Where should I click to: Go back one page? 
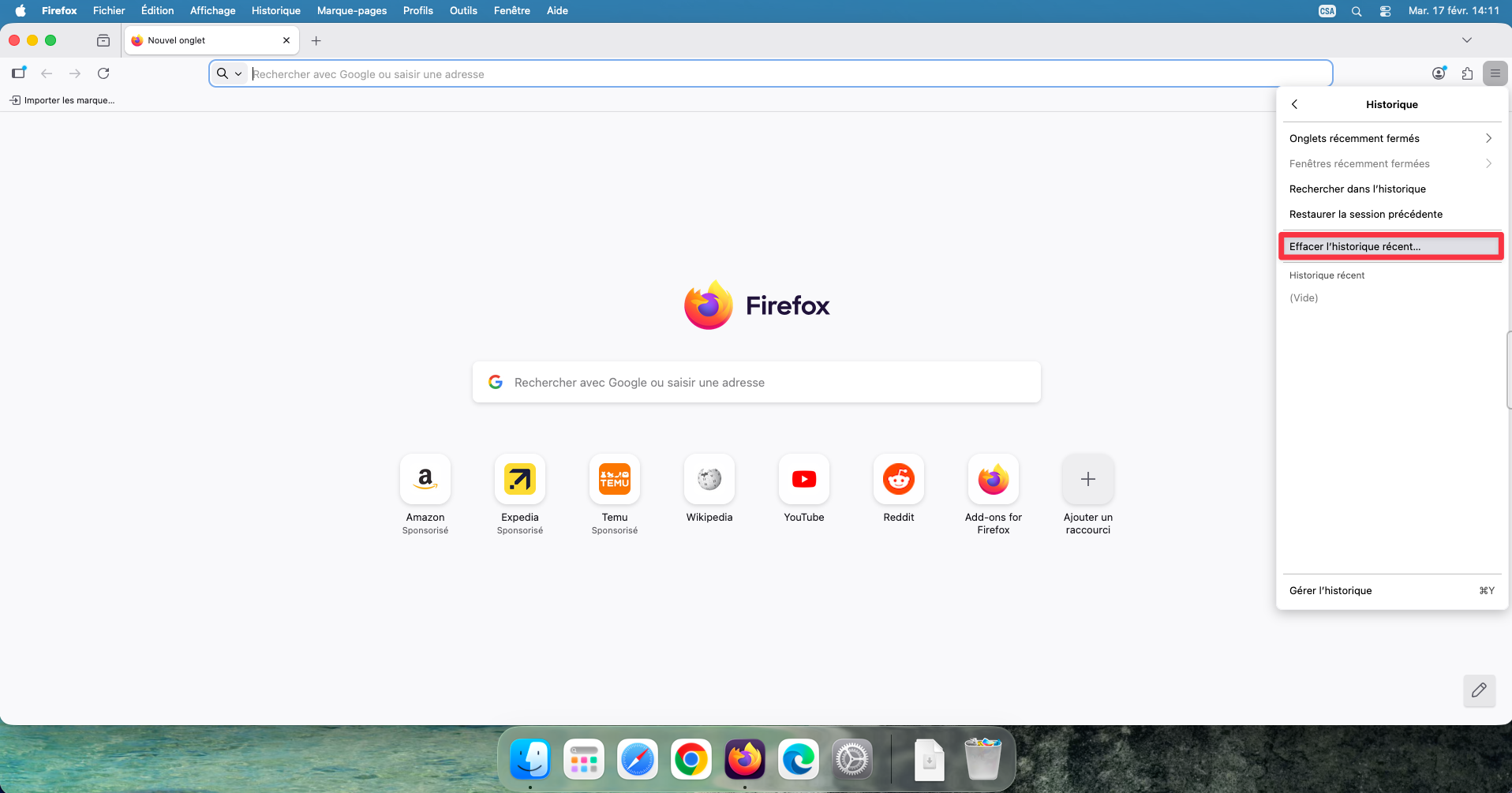pos(47,73)
